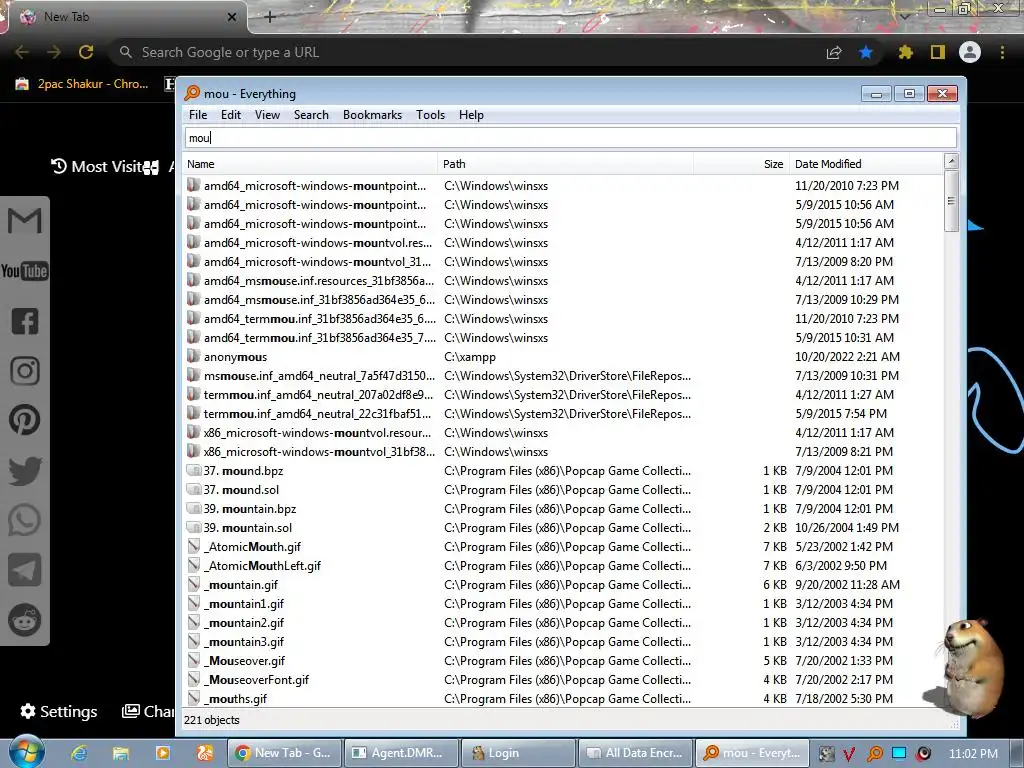Click the red V tray icon
The width and height of the screenshot is (1024, 768).
849,754
